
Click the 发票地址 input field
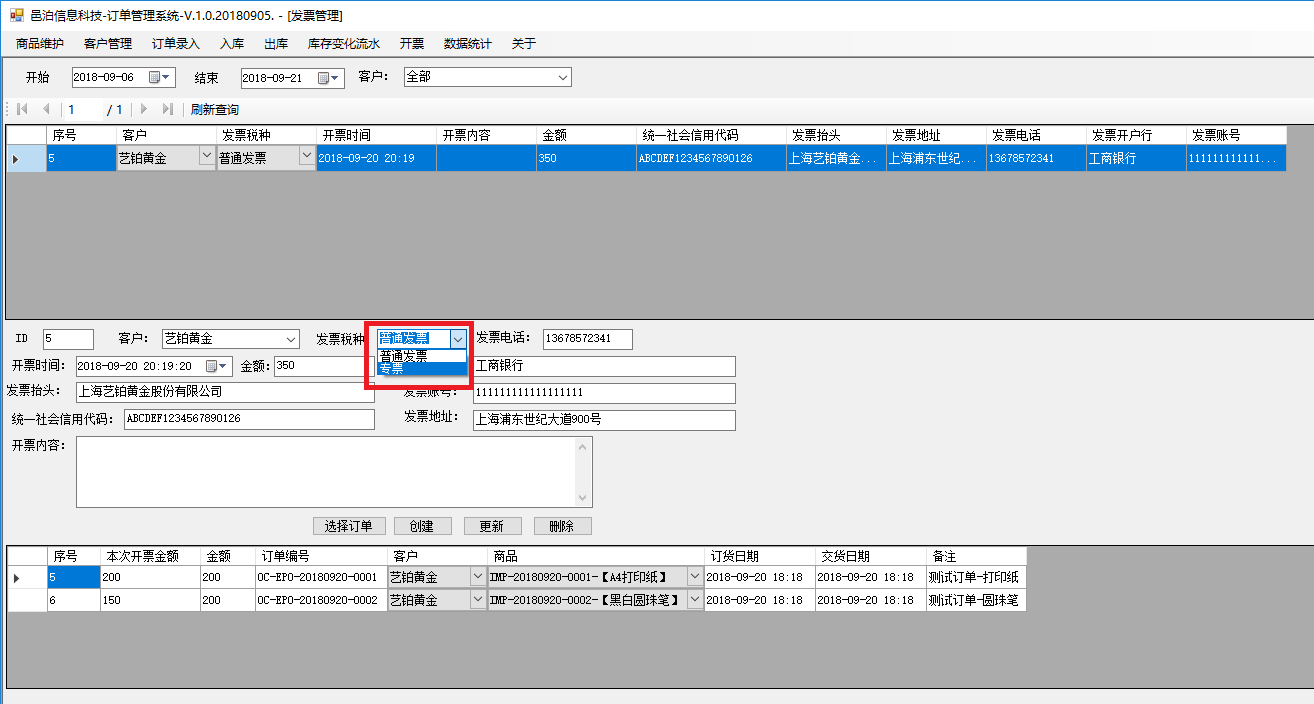[604, 420]
